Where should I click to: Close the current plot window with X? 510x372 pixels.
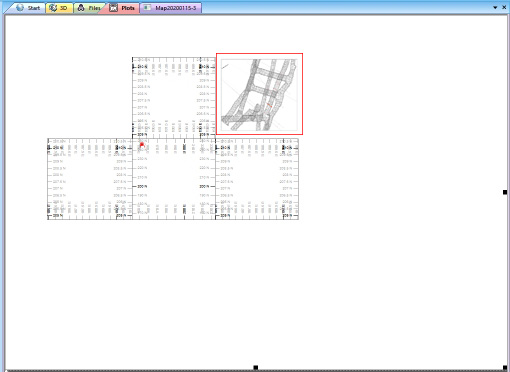pyautogui.click(x=504, y=7)
